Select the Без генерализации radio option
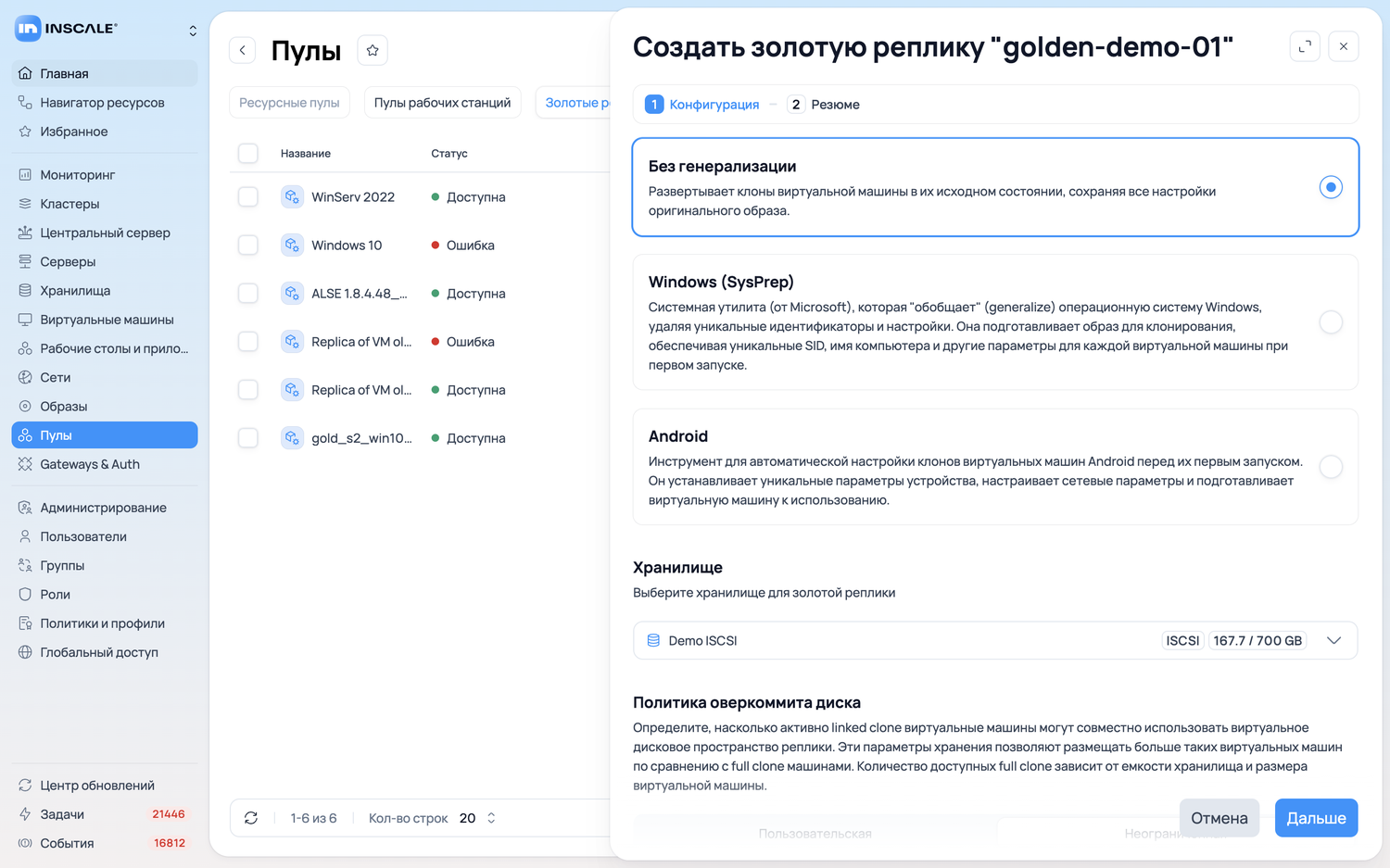The height and width of the screenshot is (868, 1390). pos(1331,187)
